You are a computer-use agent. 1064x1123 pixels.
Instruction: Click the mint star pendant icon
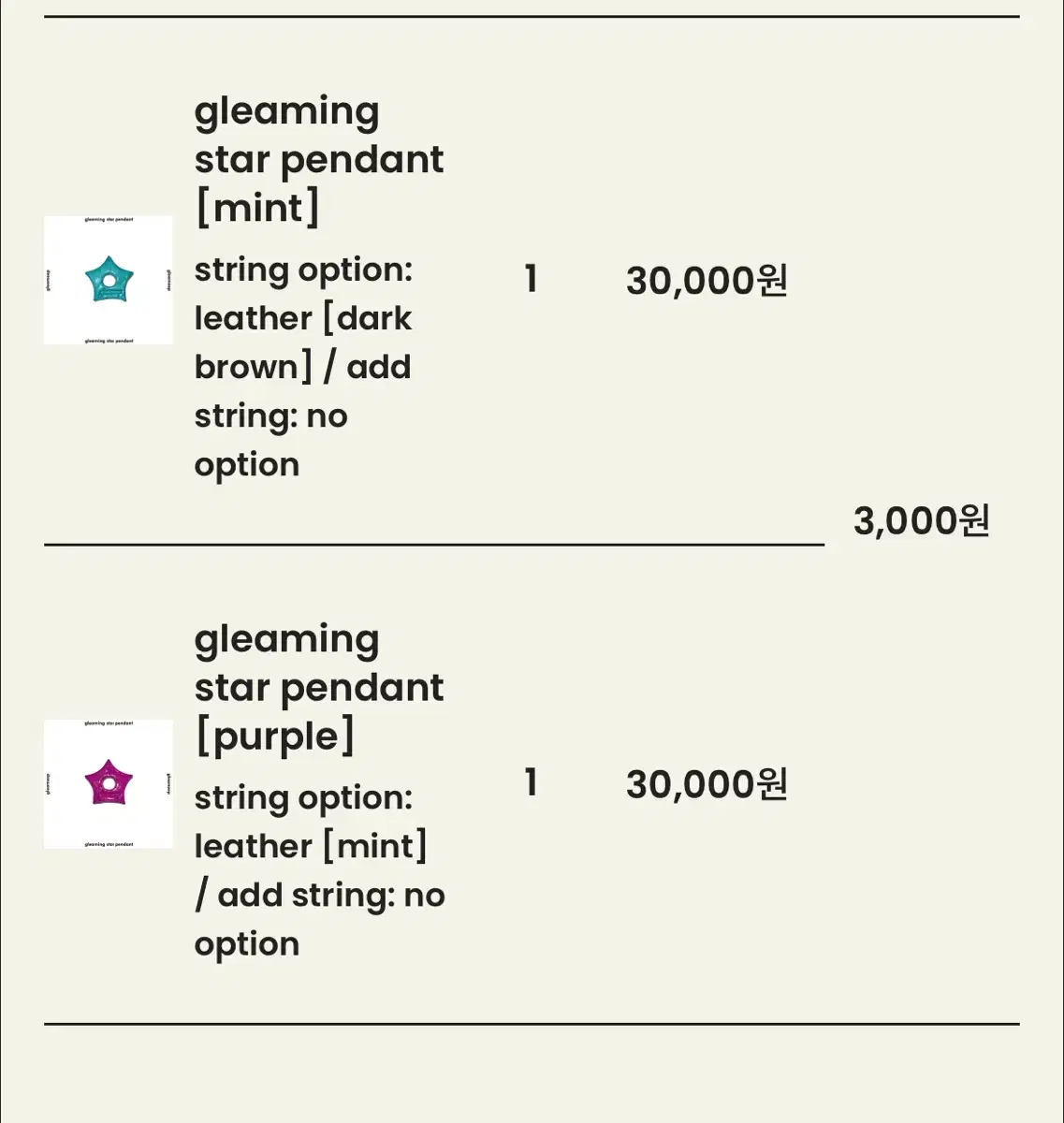109,280
